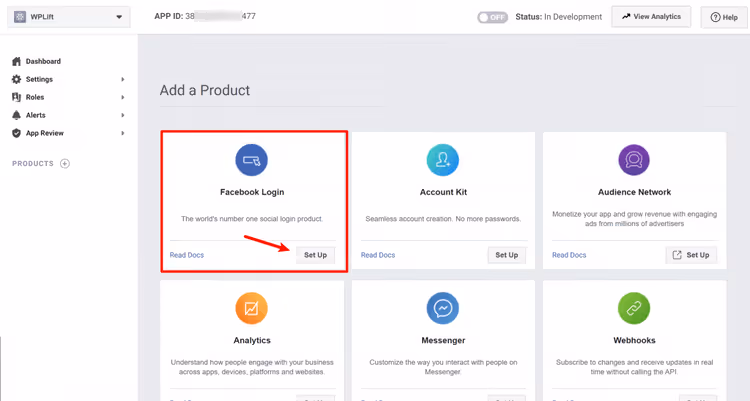Click the Settings gear icon in sidebar
Viewport: 750px width, 401px height.
click(16, 79)
